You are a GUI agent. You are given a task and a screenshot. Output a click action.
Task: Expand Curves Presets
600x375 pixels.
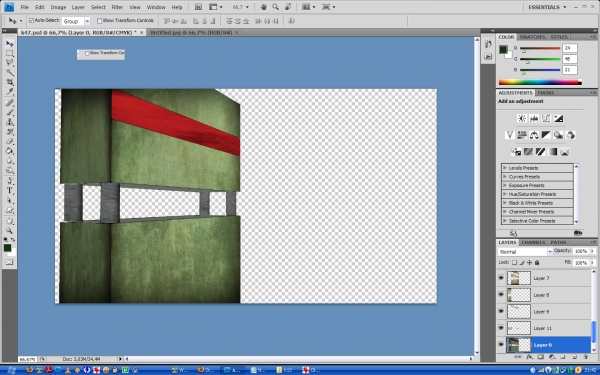(505, 176)
